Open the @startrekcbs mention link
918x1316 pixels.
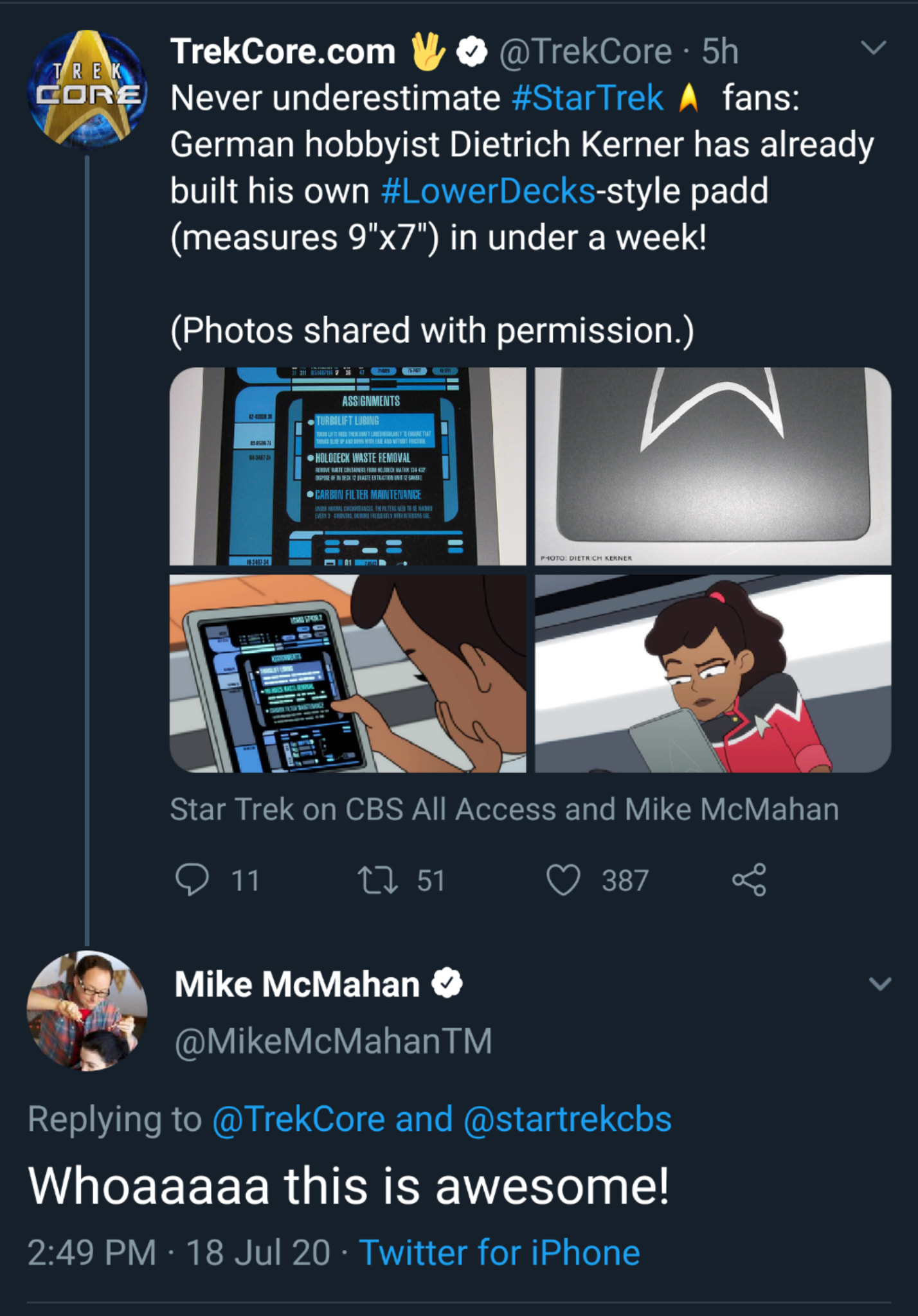[567, 1119]
